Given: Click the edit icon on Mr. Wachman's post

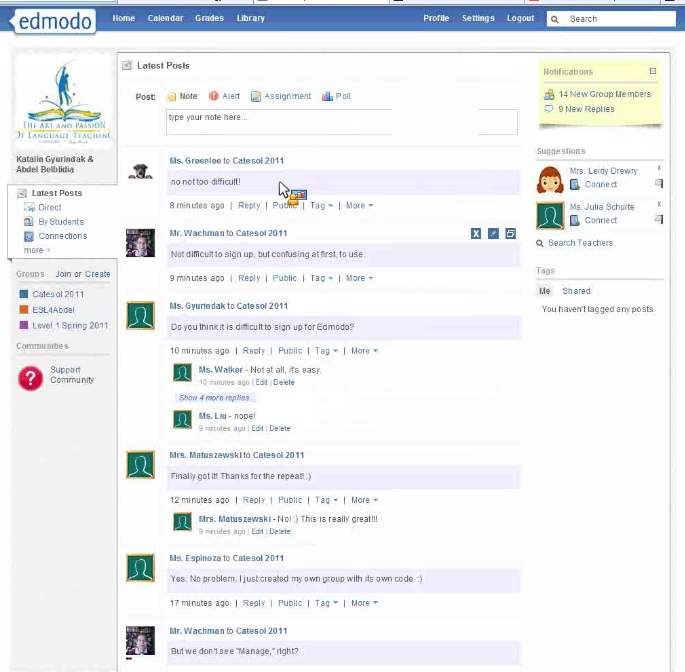Looking at the screenshot, I should (x=493, y=233).
